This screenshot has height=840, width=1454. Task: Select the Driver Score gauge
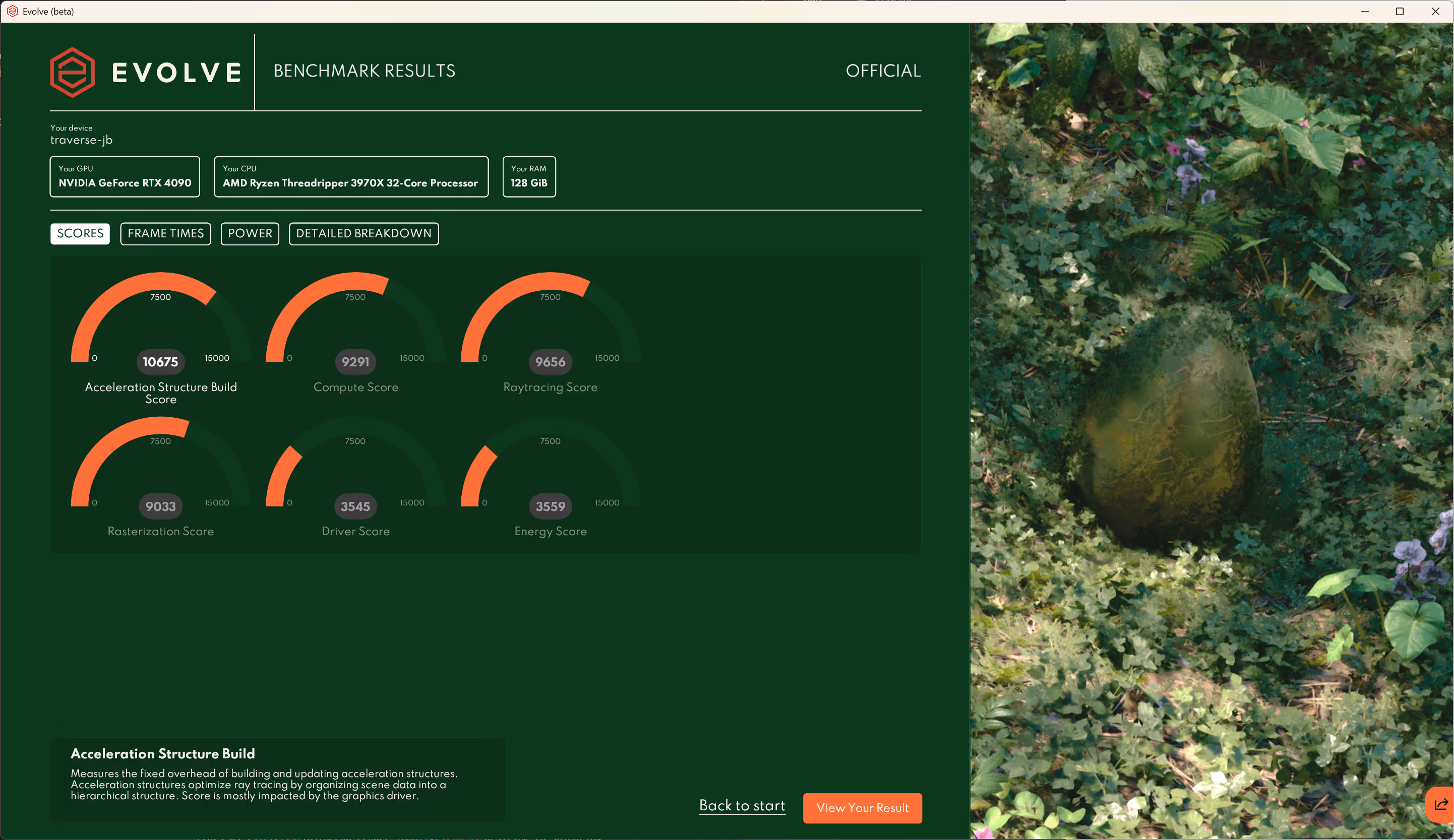pyautogui.click(x=355, y=477)
